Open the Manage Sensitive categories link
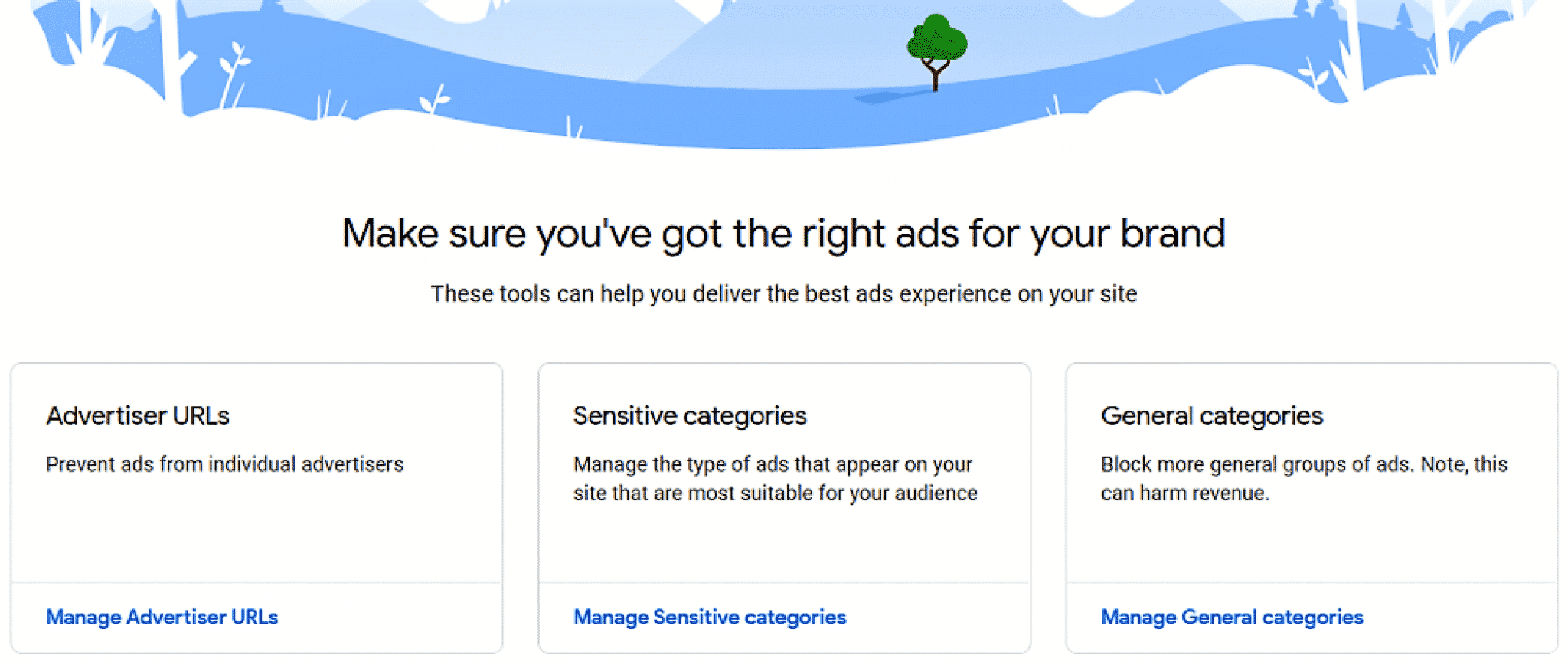 click(710, 618)
